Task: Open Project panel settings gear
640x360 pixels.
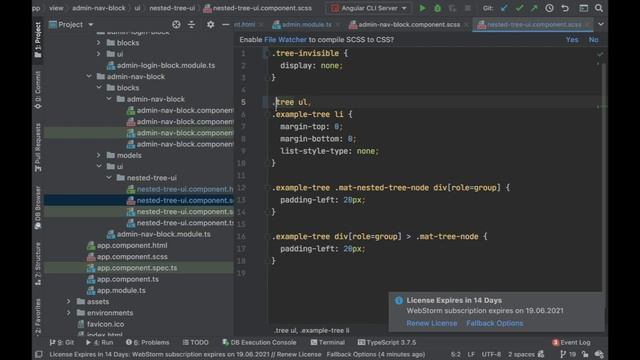Action: (x=210, y=24)
